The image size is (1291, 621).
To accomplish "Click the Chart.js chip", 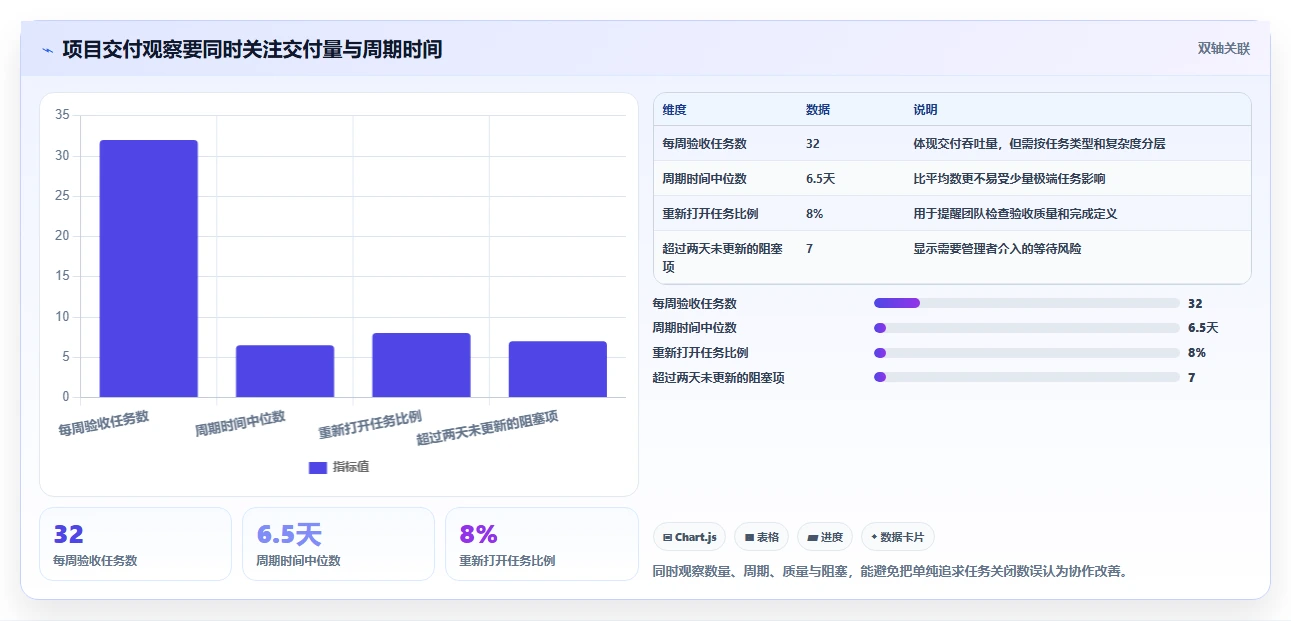I will point(690,537).
